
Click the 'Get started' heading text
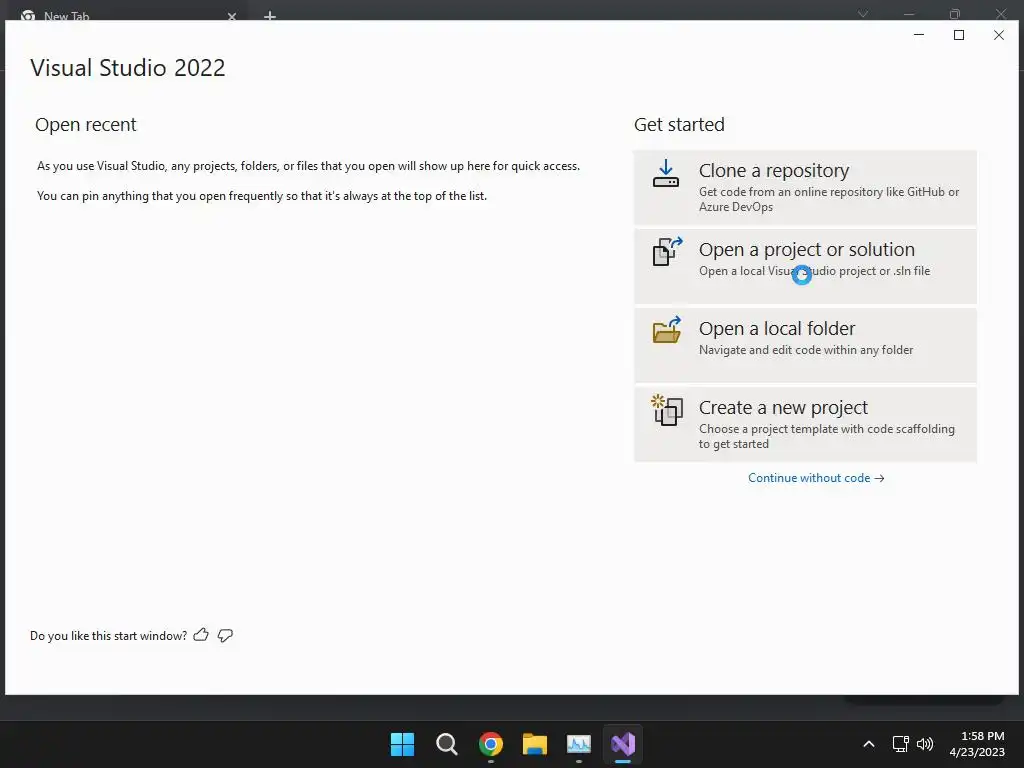coord(679,124)
